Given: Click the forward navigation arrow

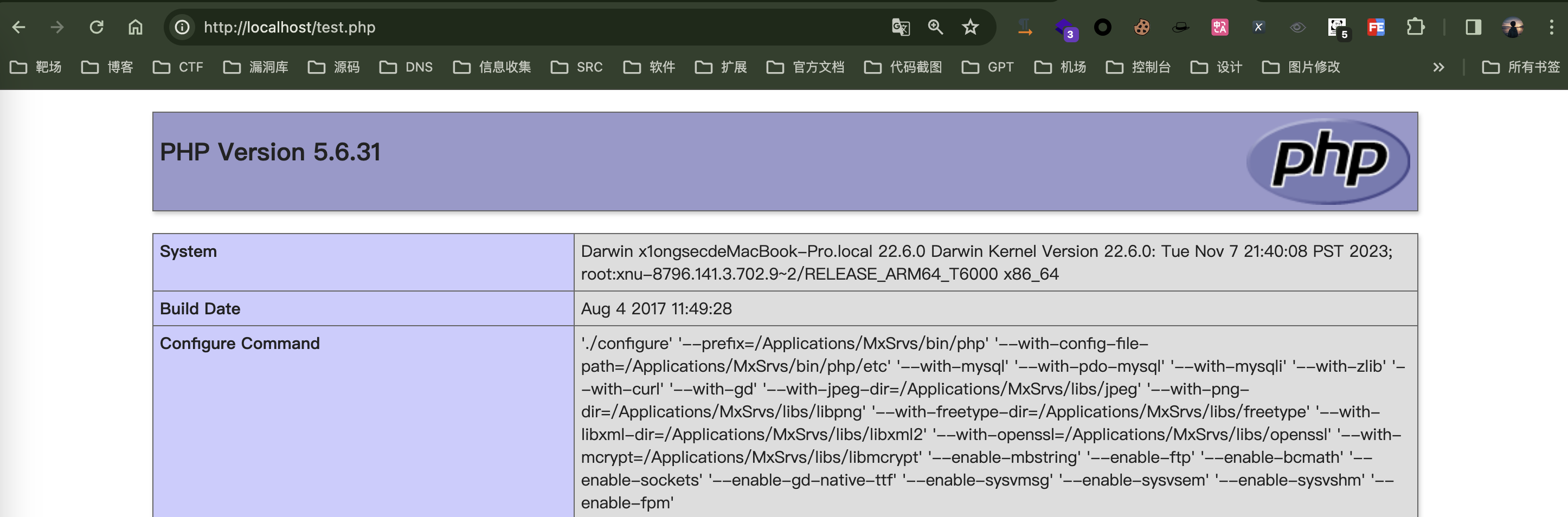Looking at the screenshot, I should (57, 28).
